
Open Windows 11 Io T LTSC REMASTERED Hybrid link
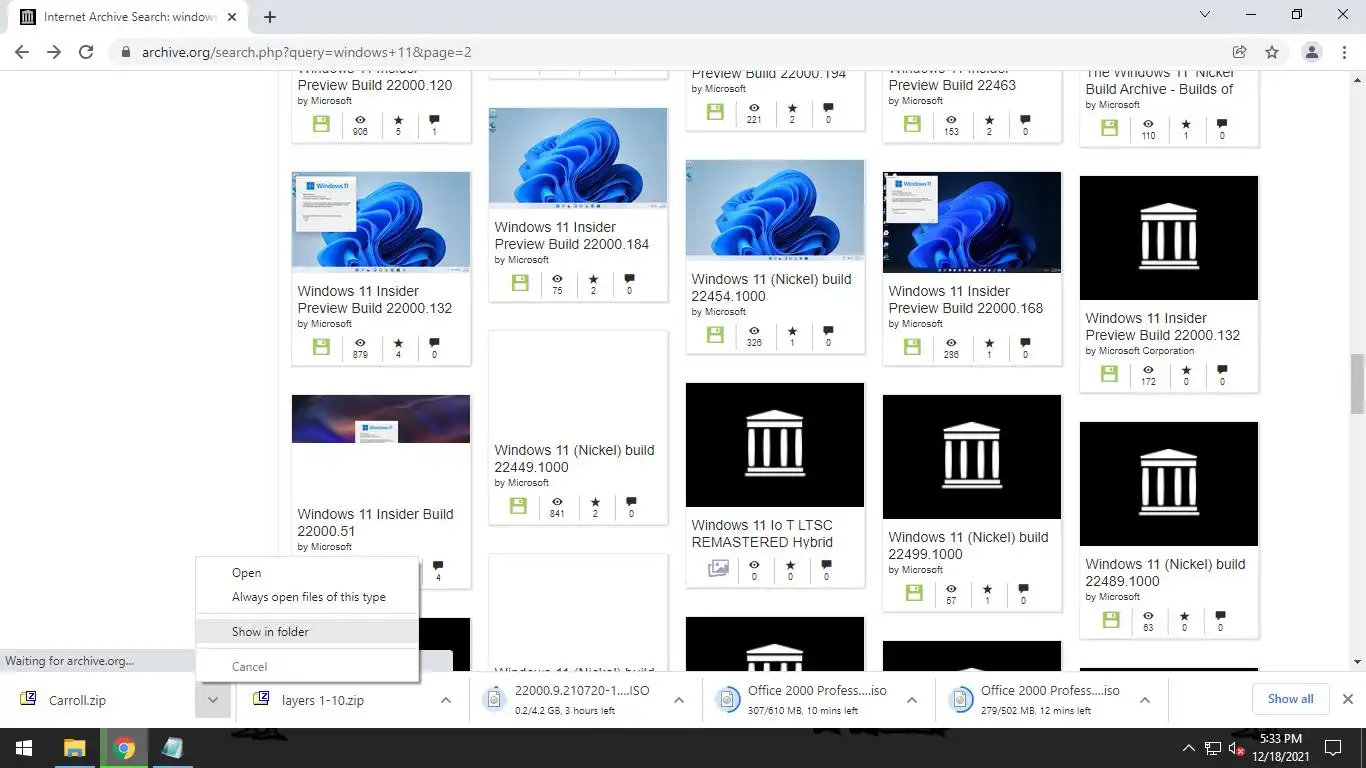coord(762,533)
